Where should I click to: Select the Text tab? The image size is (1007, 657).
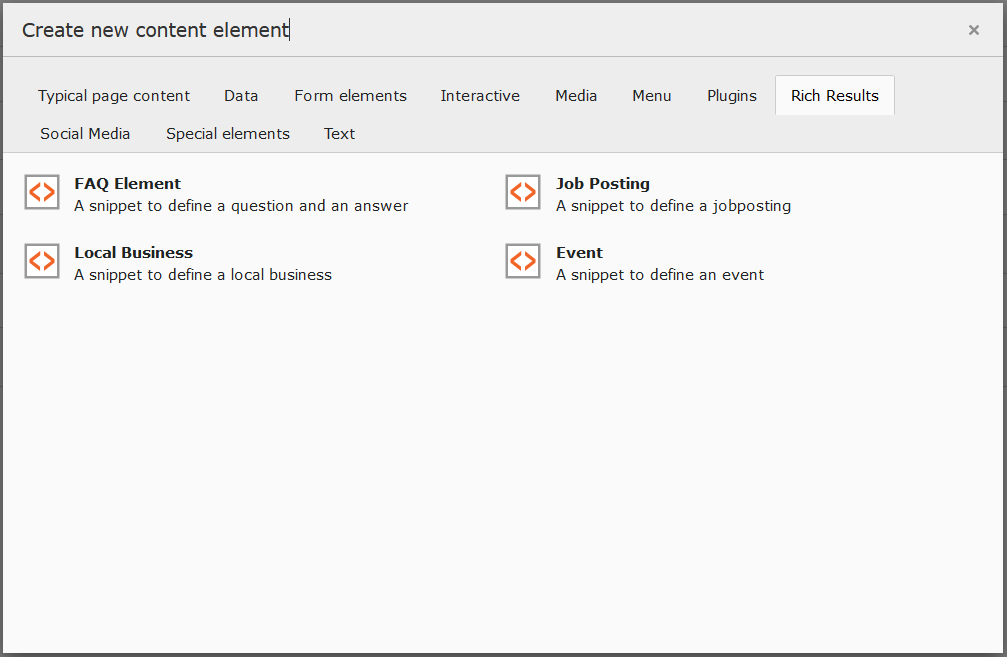[x=339, y=134]
